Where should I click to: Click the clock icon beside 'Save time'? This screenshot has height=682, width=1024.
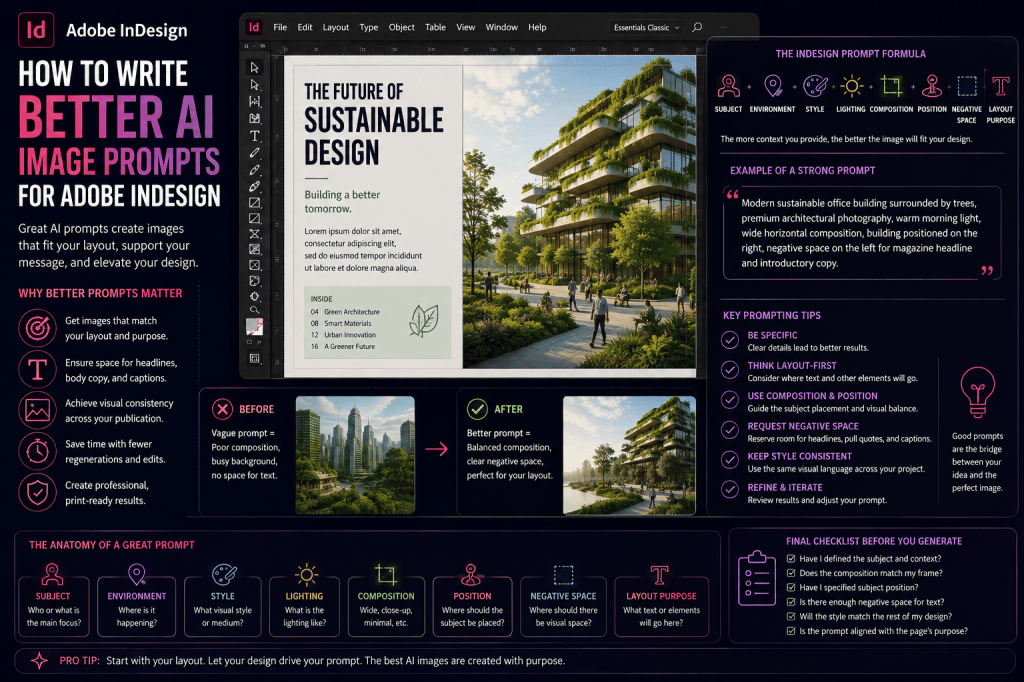coord(37,451)
